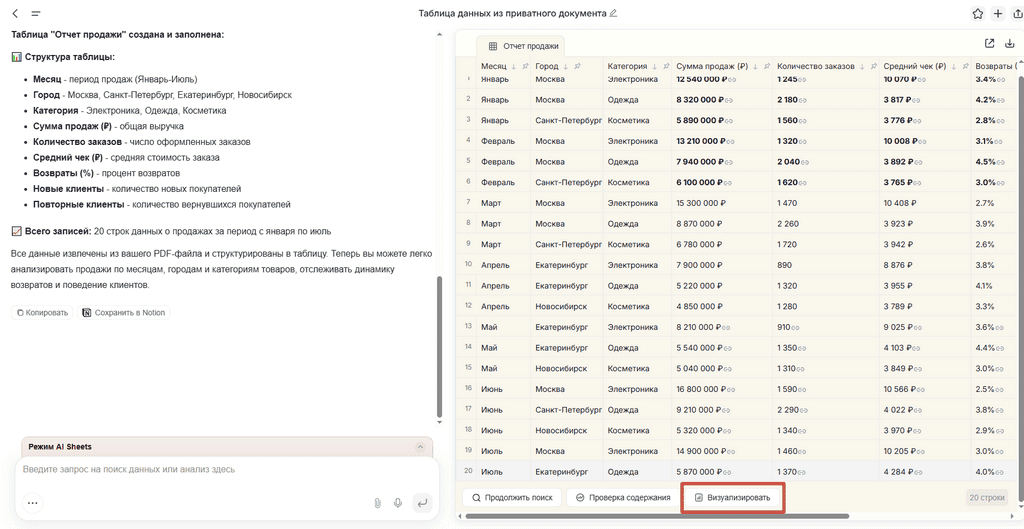This screenshot has width=1024, height=529.
Task: Select the 6 780 000 ₽ sales cell
Action: pyautogui.click(x=722, y=244)
